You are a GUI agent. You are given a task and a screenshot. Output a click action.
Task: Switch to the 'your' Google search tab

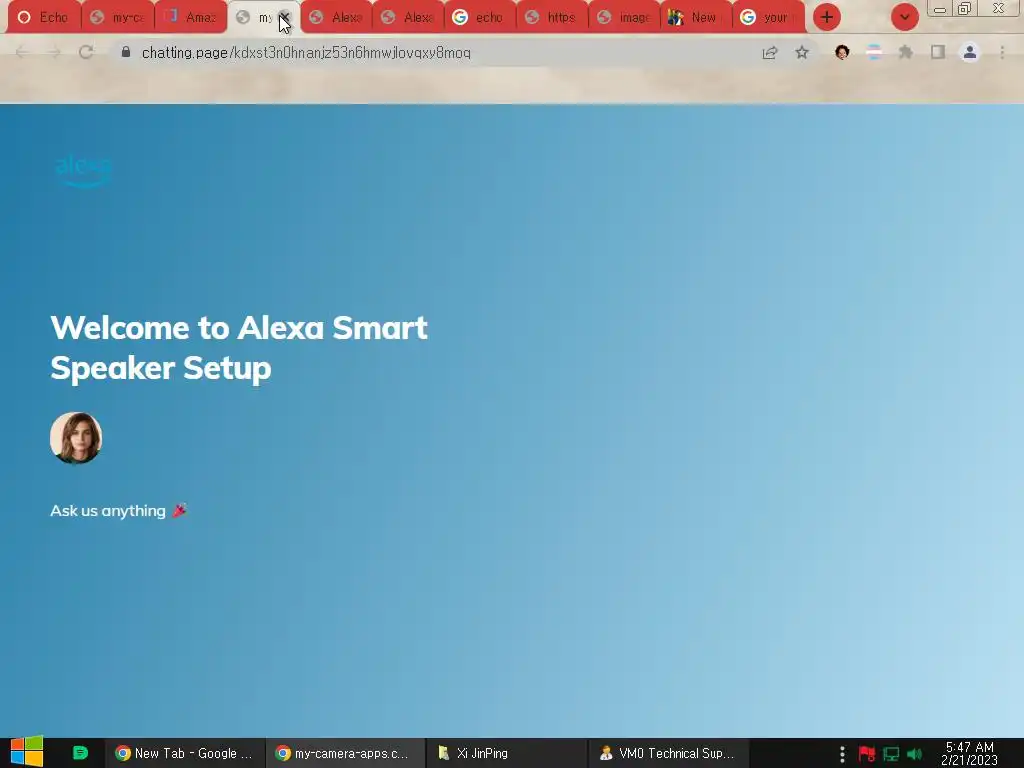click(769, 18)
